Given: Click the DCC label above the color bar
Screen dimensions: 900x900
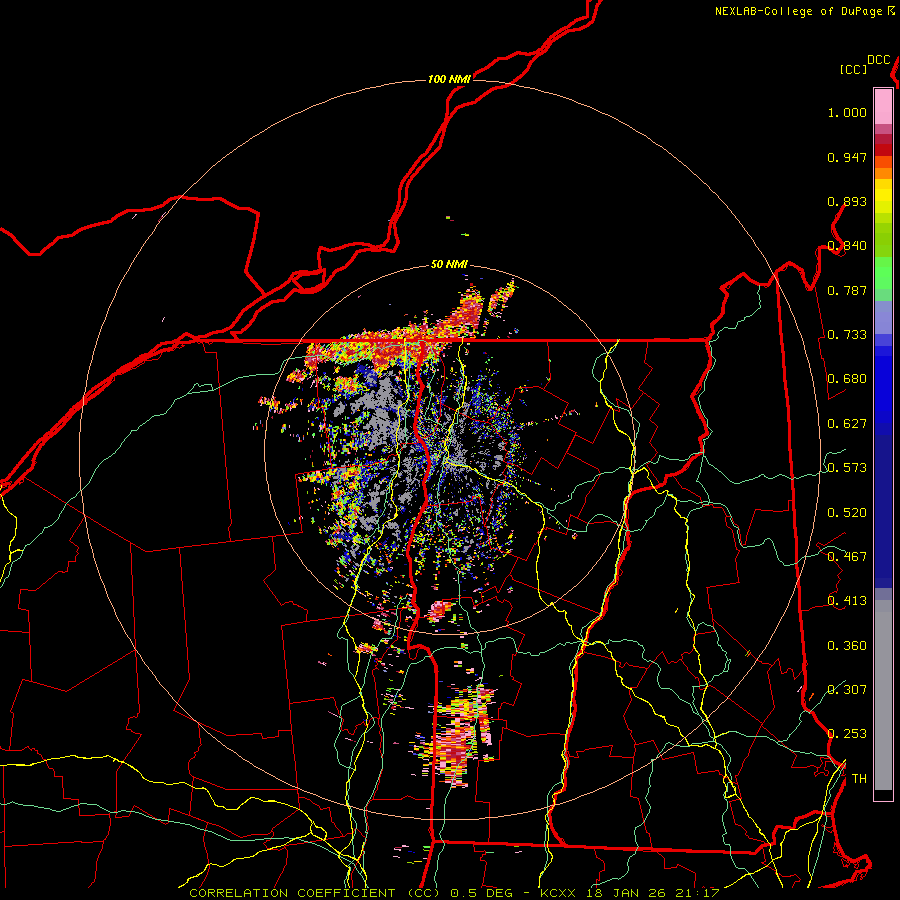Looking at the screenshot, I should pyautogui.click(x=878, y=60).
